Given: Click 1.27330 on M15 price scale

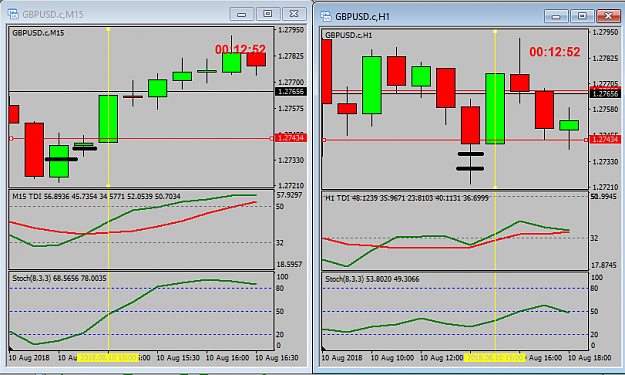Looking at the screenshot, I should pos(291,160).
